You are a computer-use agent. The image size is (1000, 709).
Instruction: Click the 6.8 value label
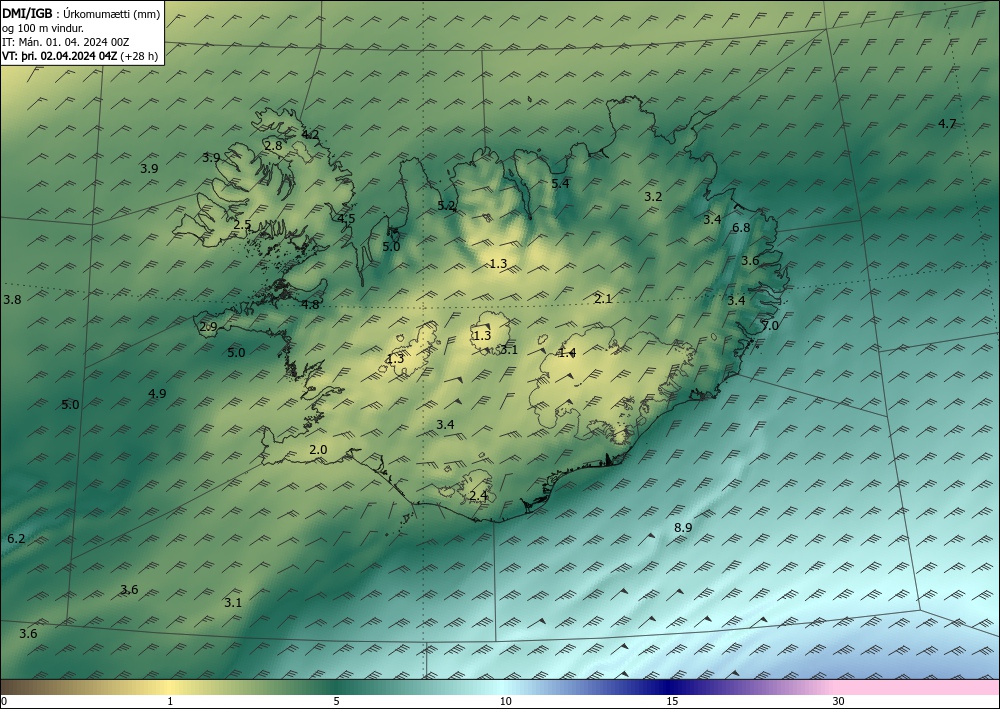pos(741,228)
